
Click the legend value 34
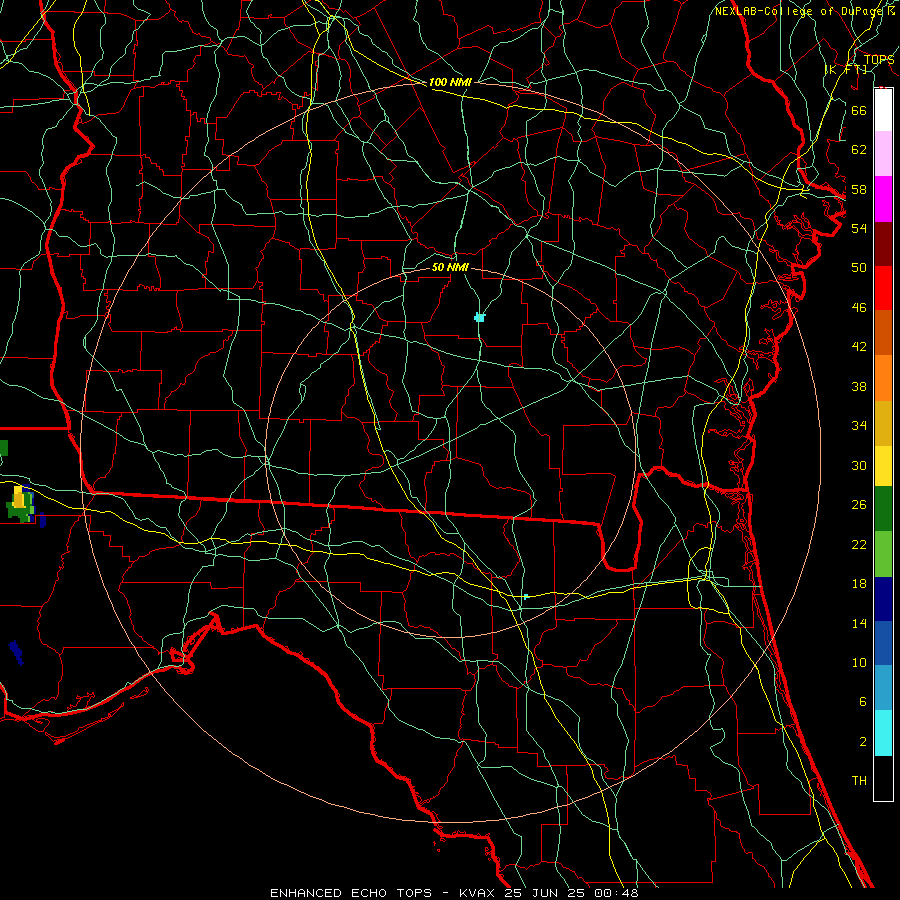859,425
